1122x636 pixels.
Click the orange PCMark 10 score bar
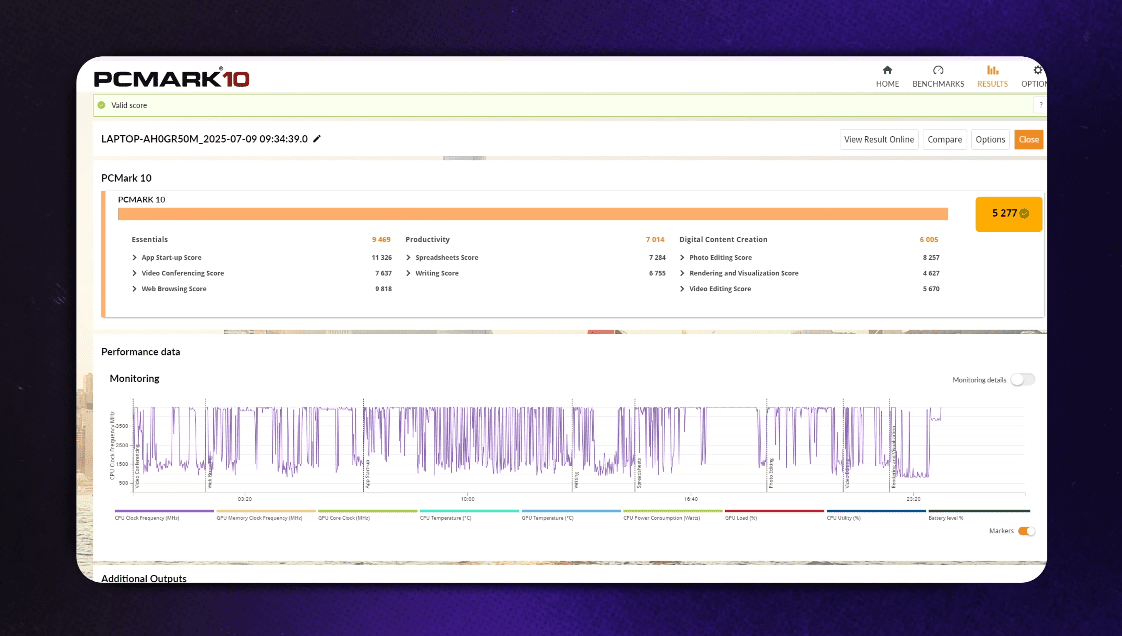click(532, 214)
